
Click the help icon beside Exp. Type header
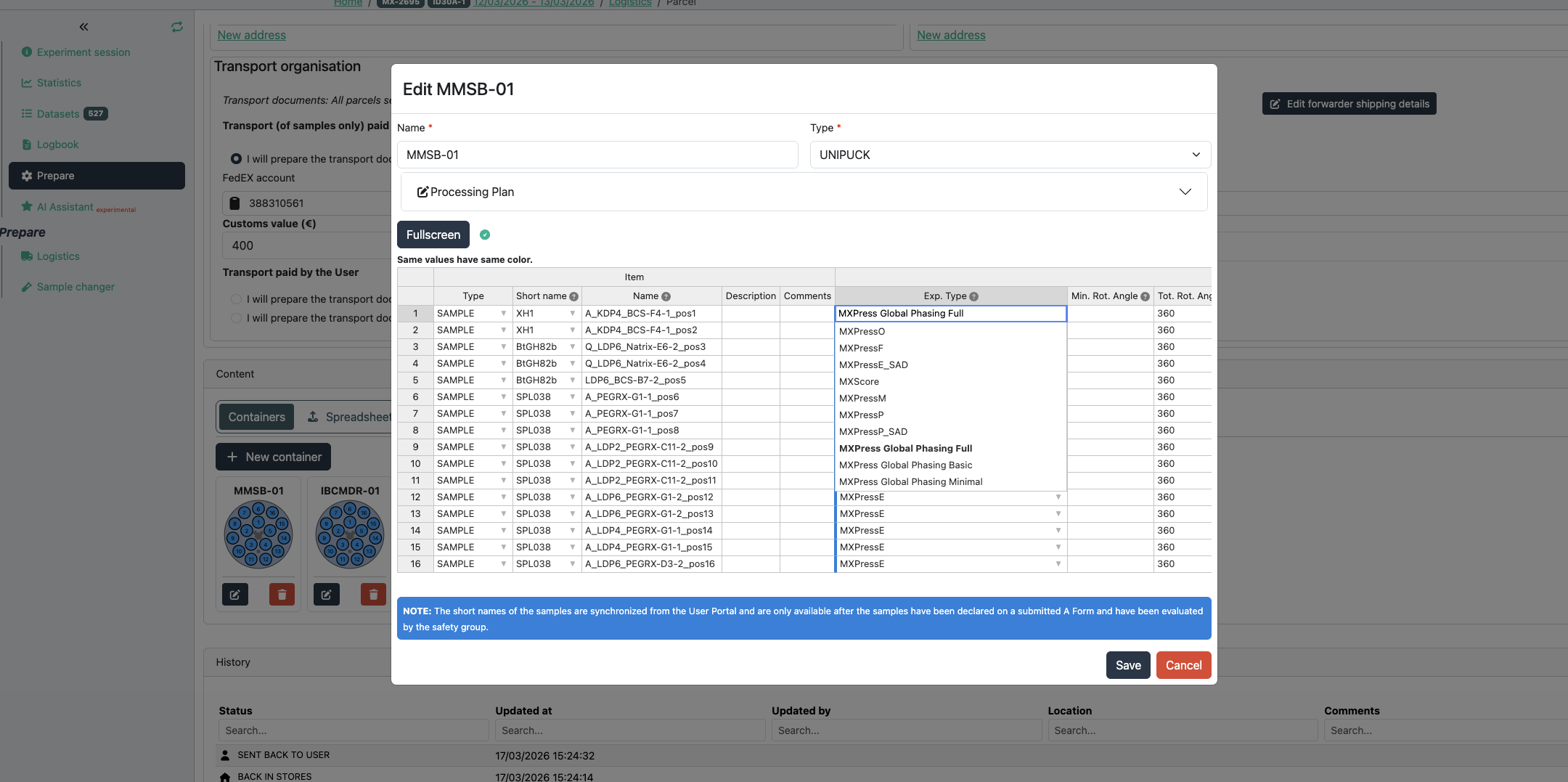tap(973, 296)
